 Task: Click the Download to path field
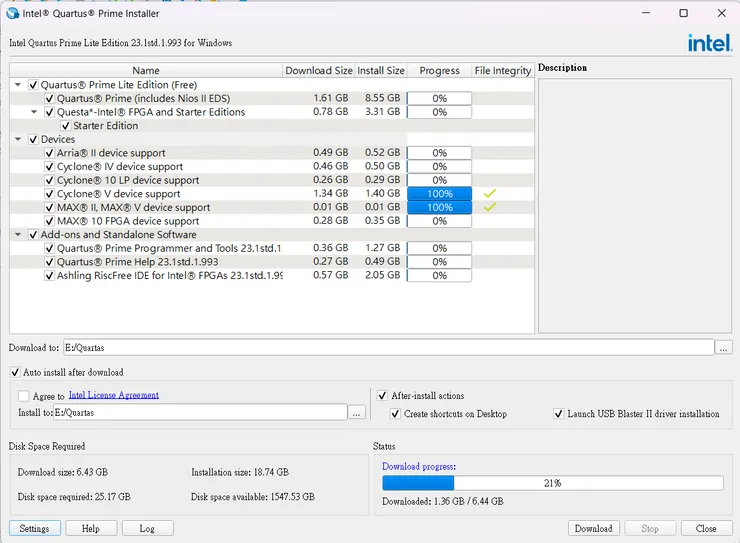[x=389, y=348]
